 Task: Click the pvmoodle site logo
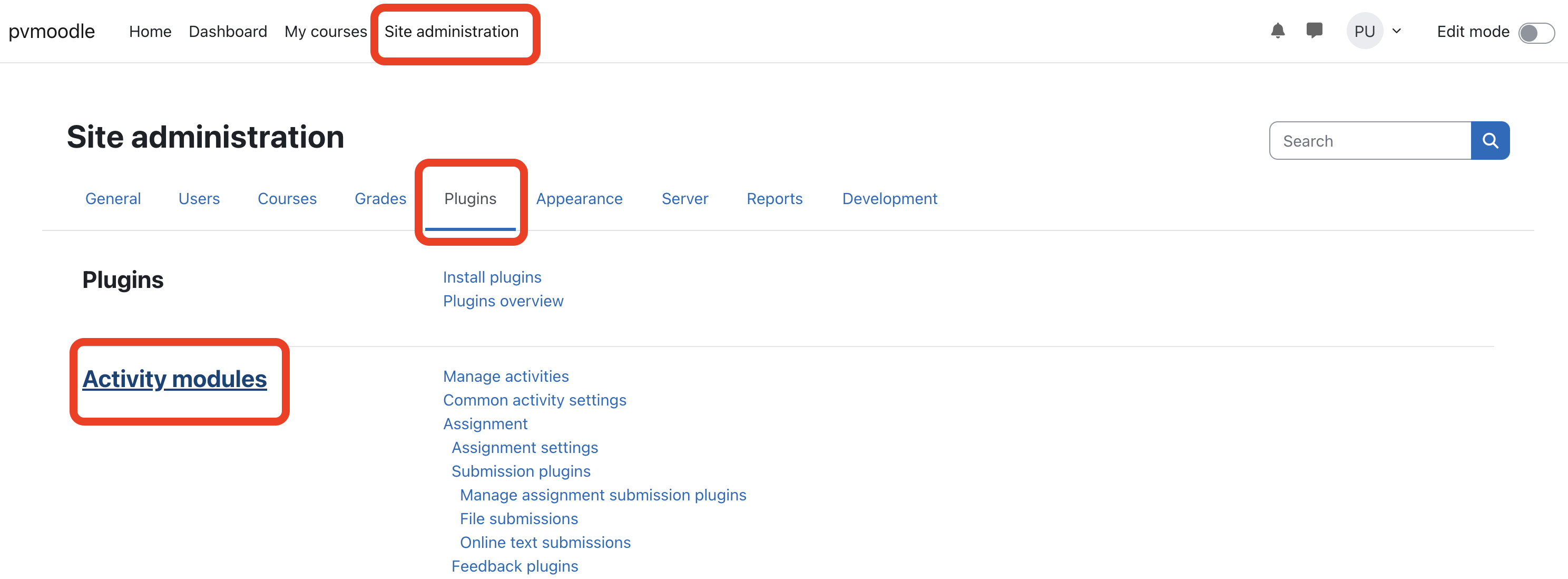(x=52, y=32)
